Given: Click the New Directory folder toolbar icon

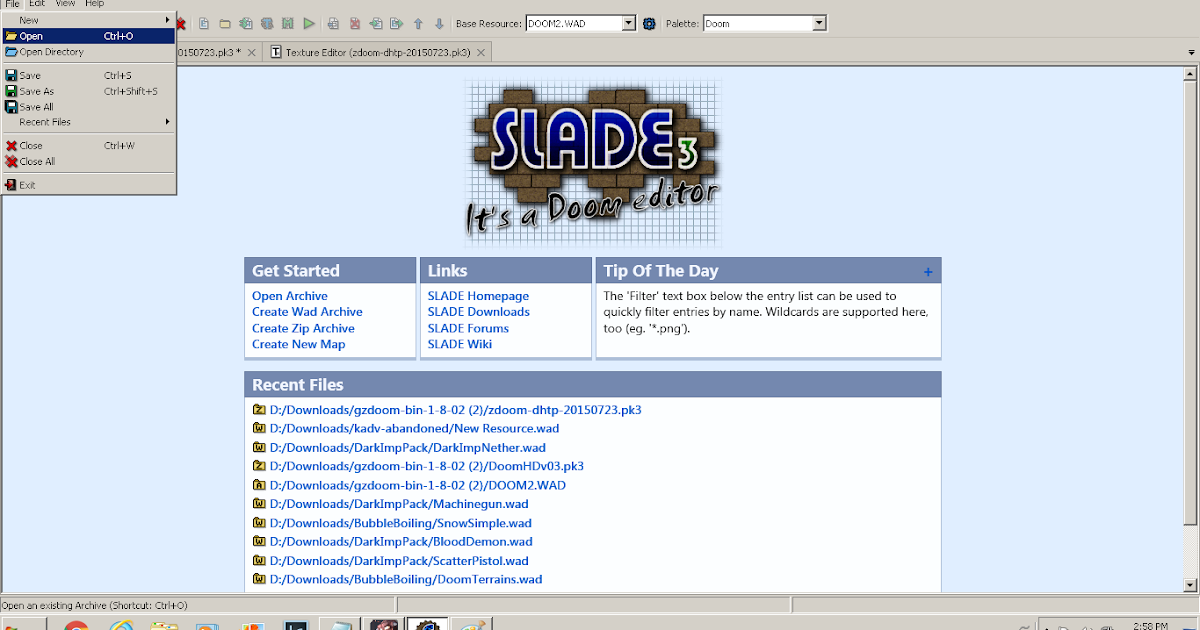Looking at the screenshot, I should [224, 23].
